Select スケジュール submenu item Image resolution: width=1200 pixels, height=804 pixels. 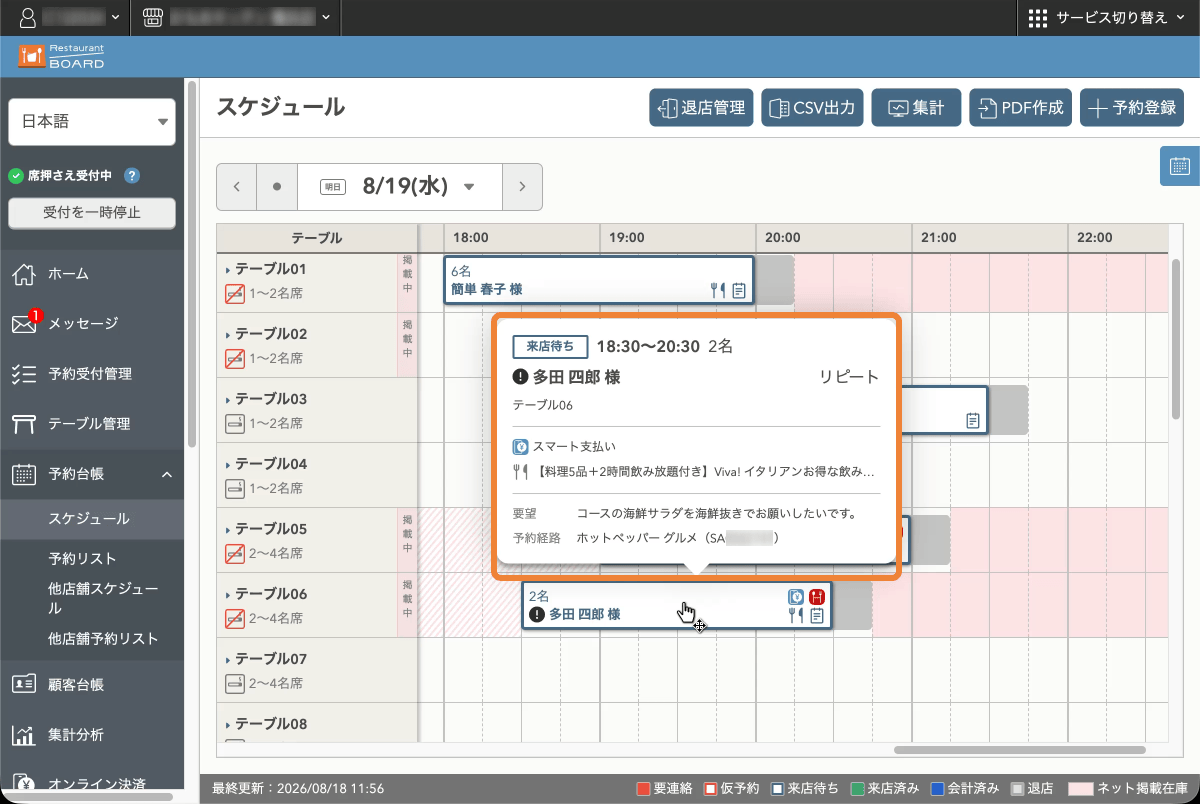pyautogui.click(x=92, y=519)
